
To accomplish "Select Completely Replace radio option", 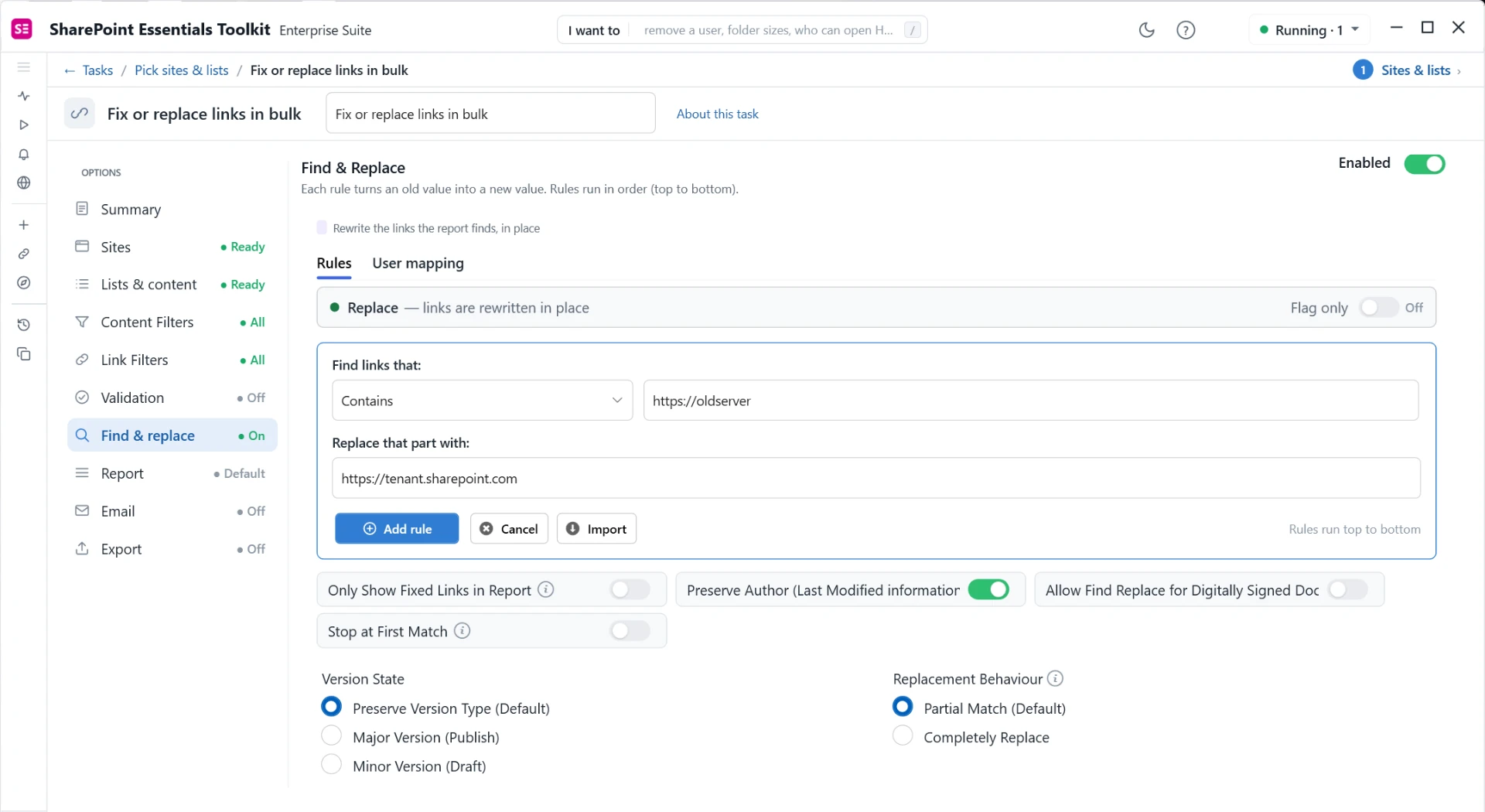I will pyautogui.click(x=903, y=736).
